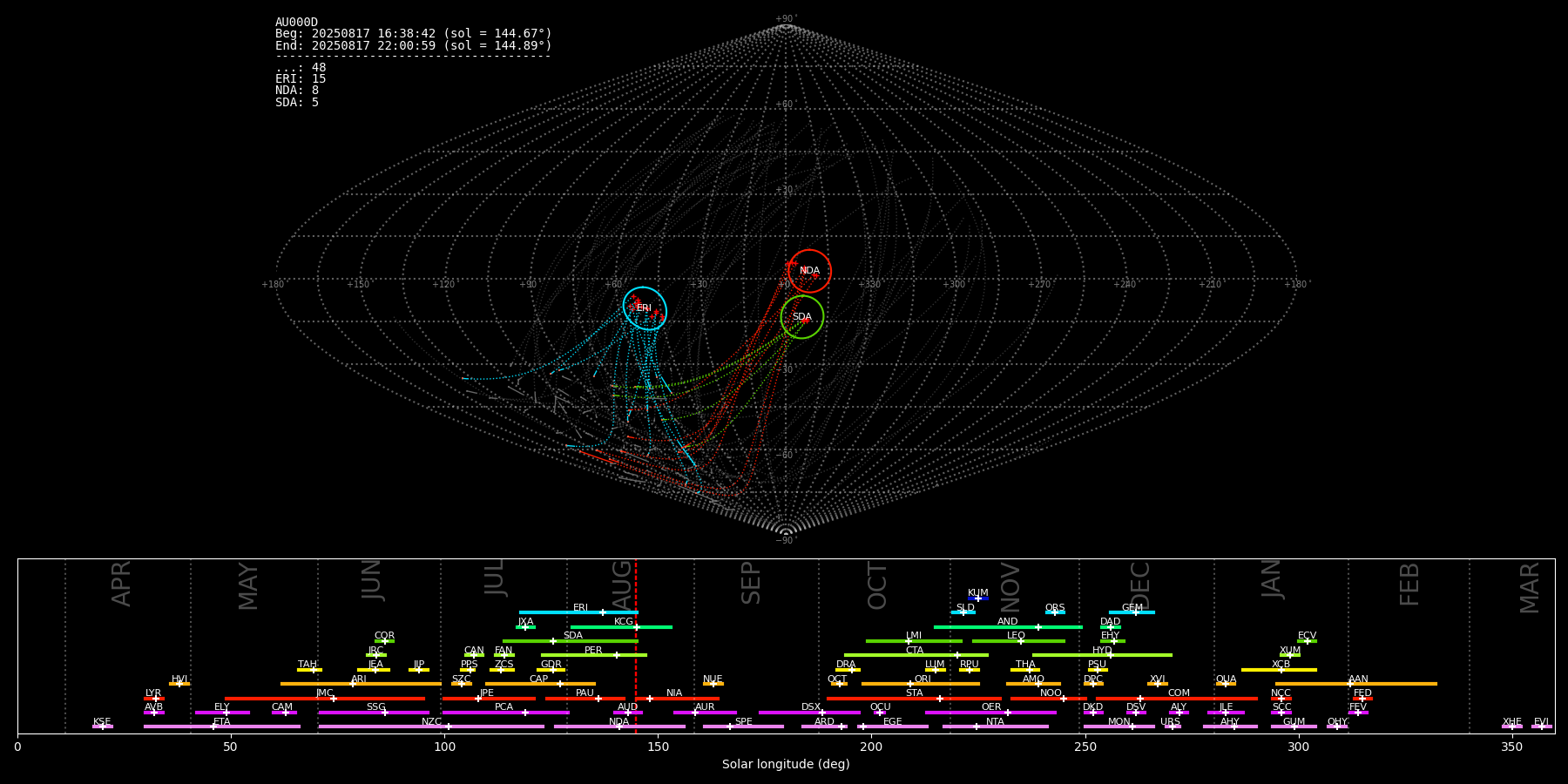Click the ORS shower label
Screen dimensions: 1568x784
pyautogui.click(x=1055, y=608)
